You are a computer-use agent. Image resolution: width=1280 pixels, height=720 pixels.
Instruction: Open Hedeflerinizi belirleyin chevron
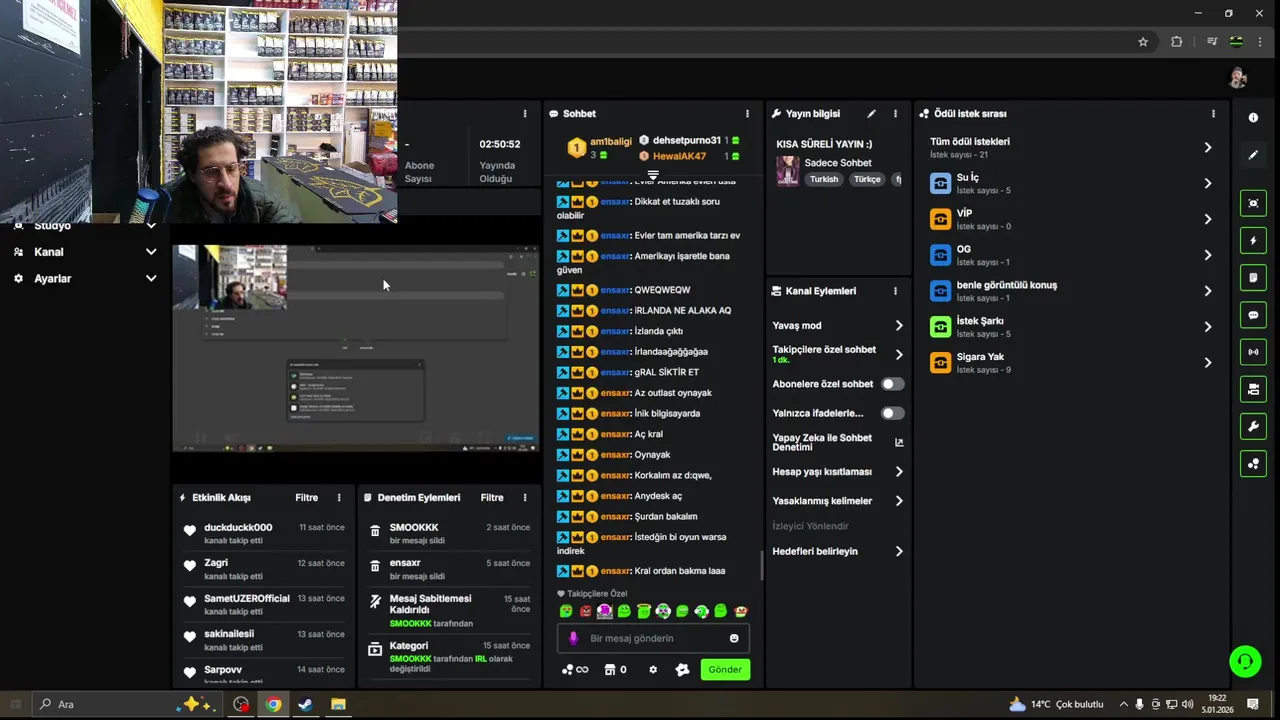coord(898,551)
